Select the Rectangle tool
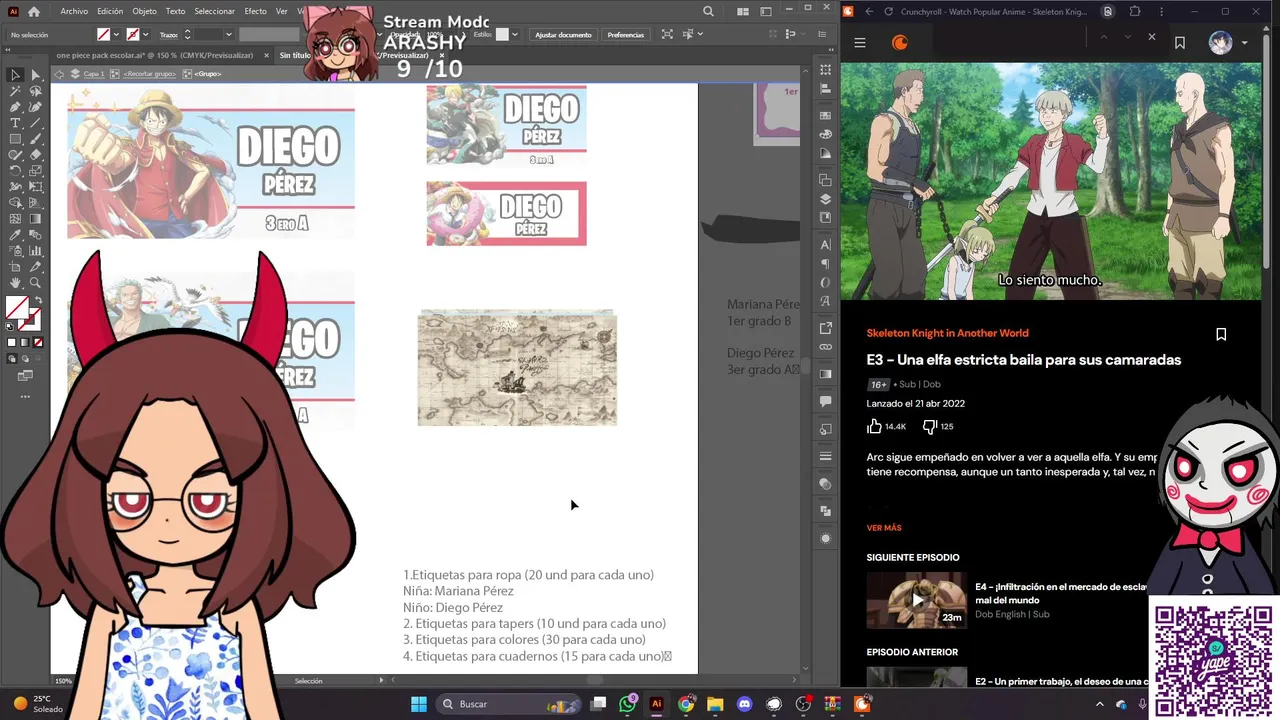Viewport: 1280px width, 720px height. 15,139
